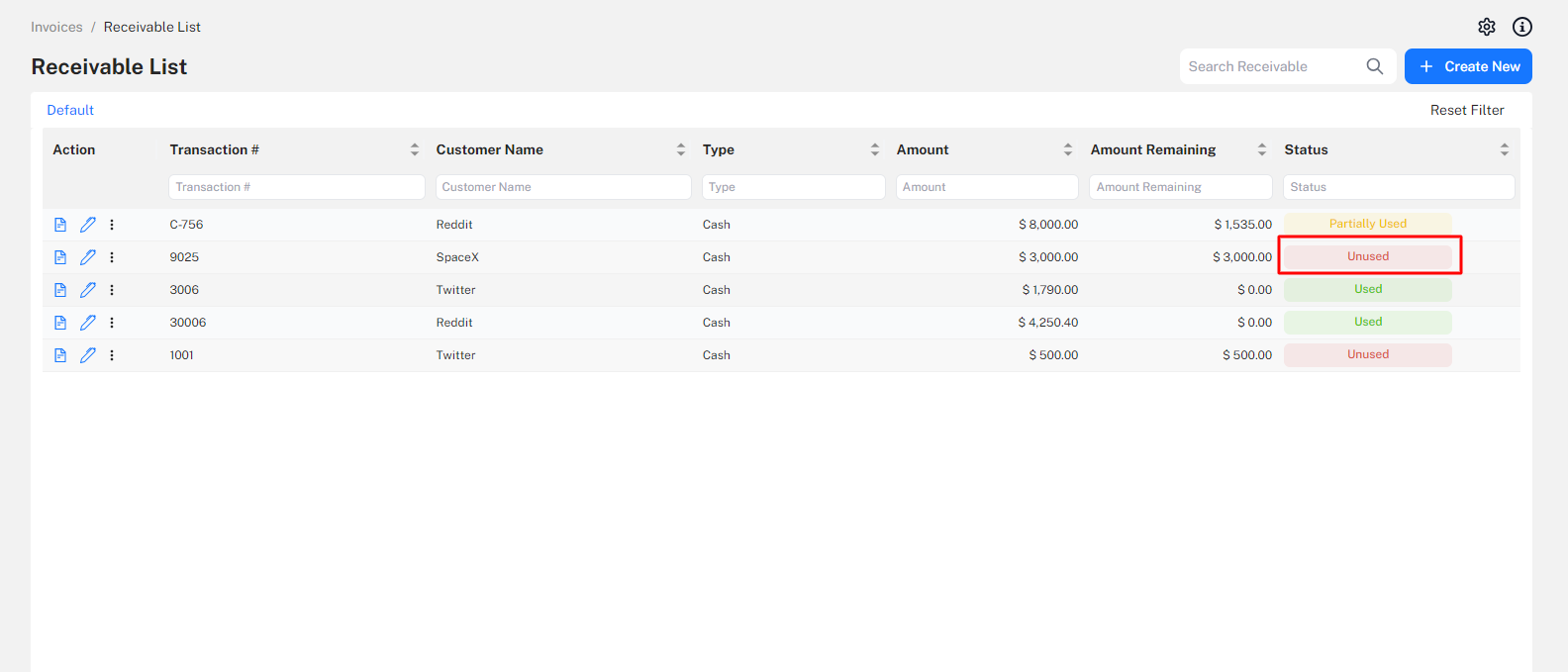Click Type filter input
The image size is (1568, 672).
794,187
